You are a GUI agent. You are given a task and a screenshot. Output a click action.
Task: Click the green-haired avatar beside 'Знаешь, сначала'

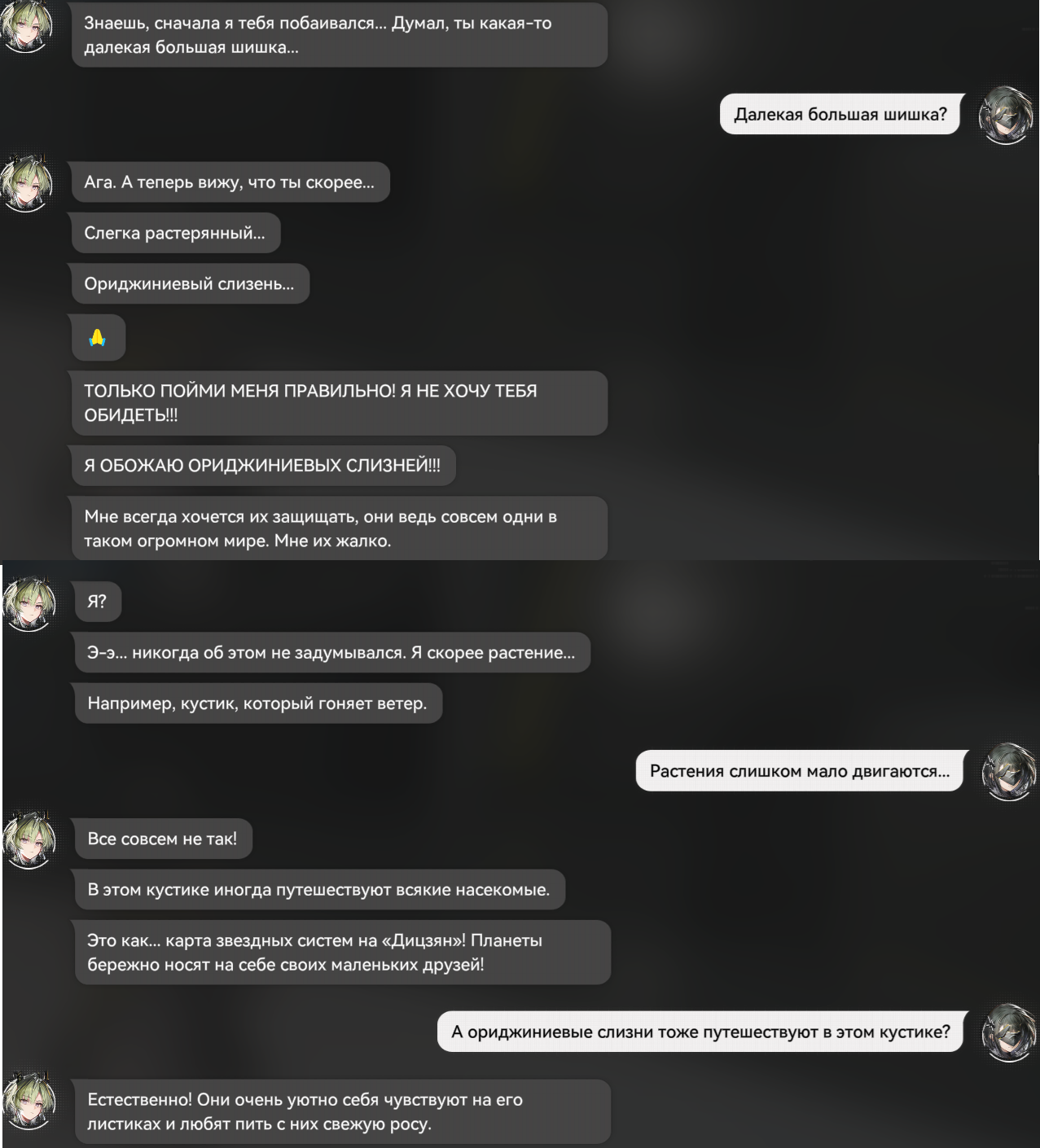click(26, 26)
